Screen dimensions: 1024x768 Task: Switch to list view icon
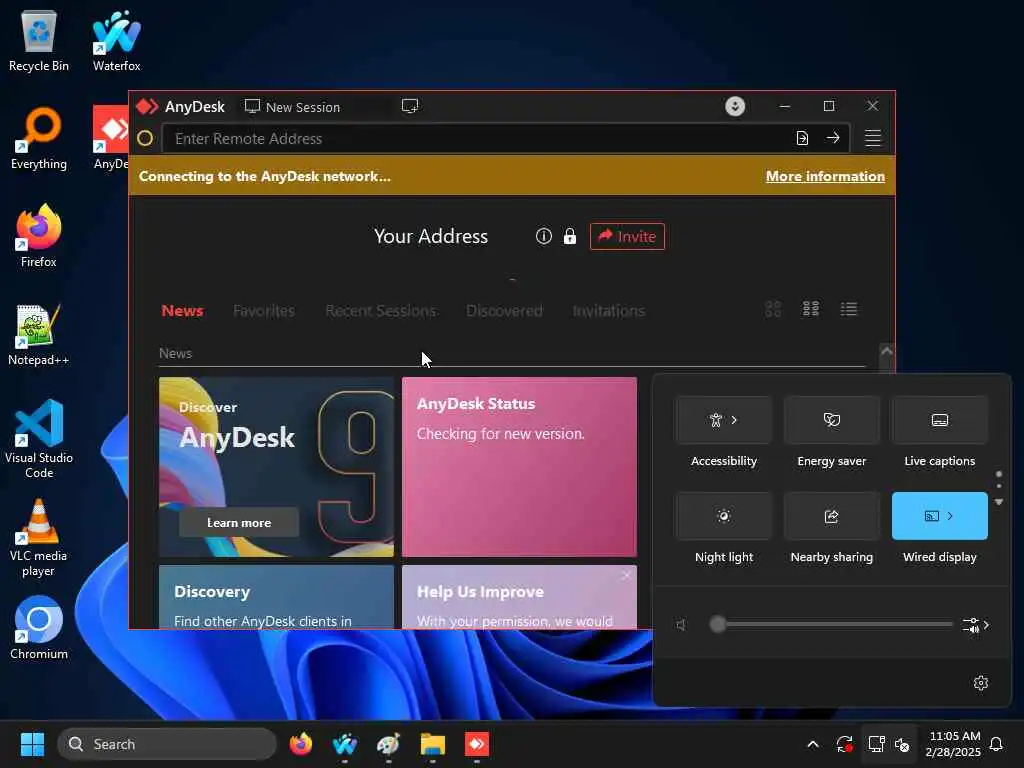(848, 309)
